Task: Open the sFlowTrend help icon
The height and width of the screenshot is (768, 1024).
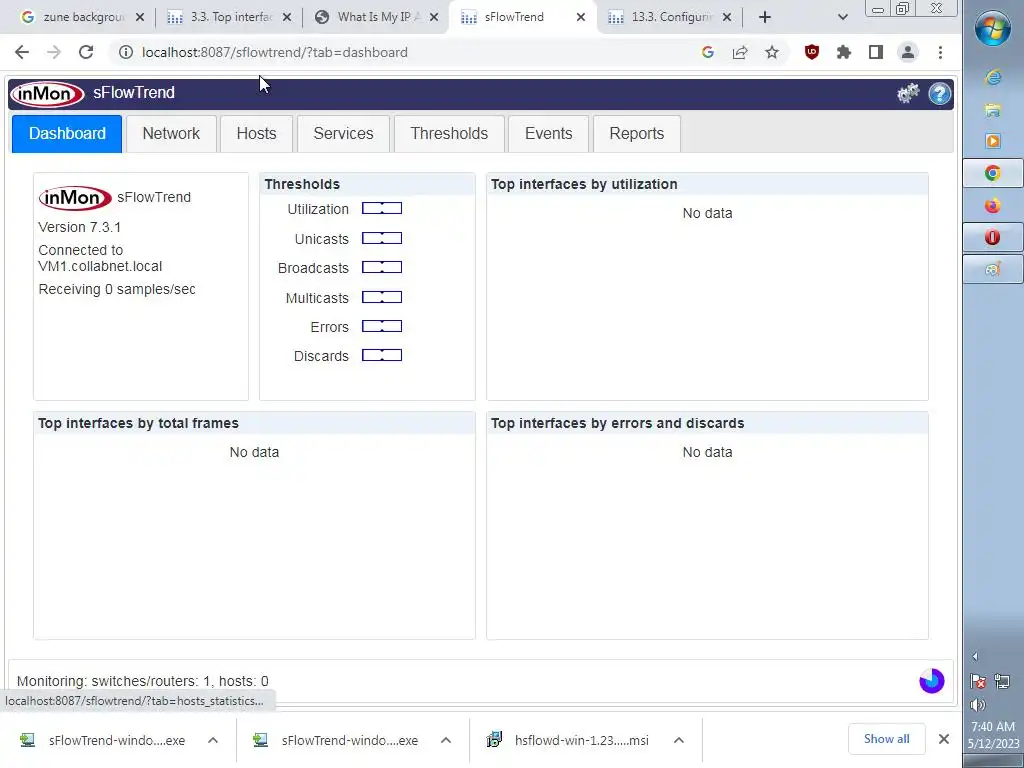Action: pos(940,93)
